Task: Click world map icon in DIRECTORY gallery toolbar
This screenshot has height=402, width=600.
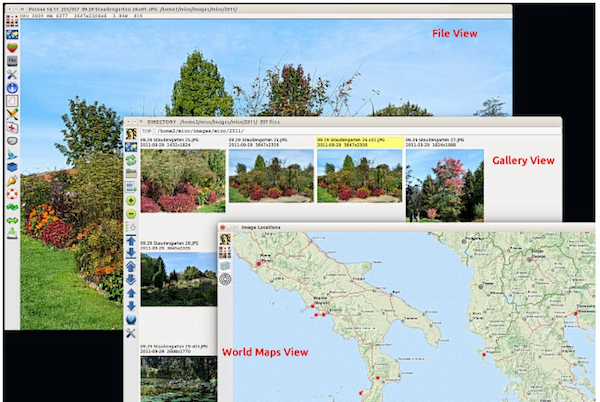Action: (131, 147)
